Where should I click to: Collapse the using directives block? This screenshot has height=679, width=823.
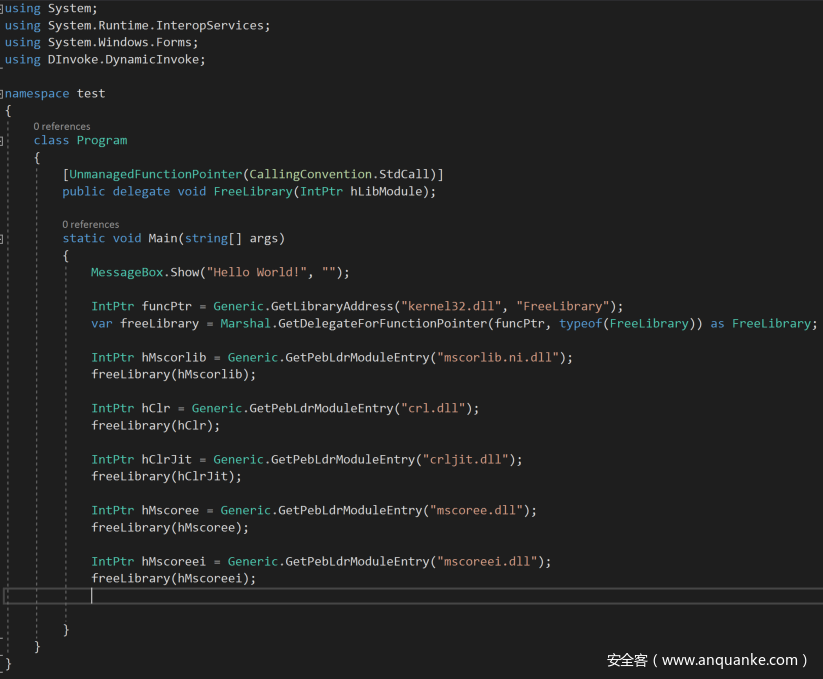pos(3,9)
